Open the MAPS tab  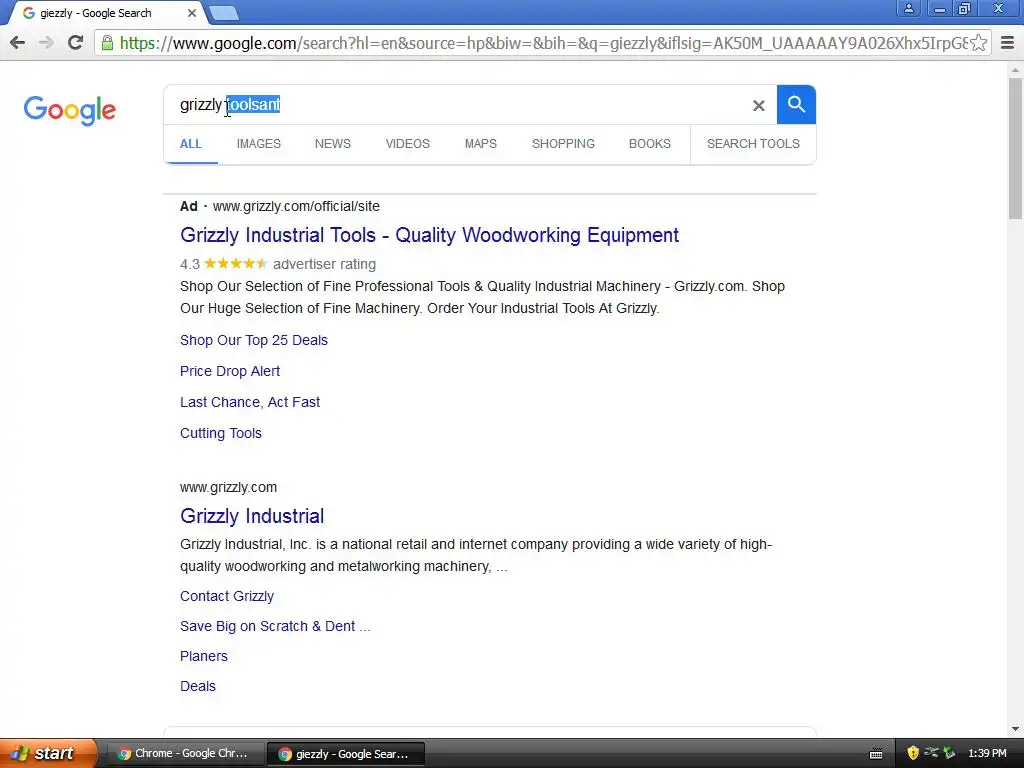(481, 144)
